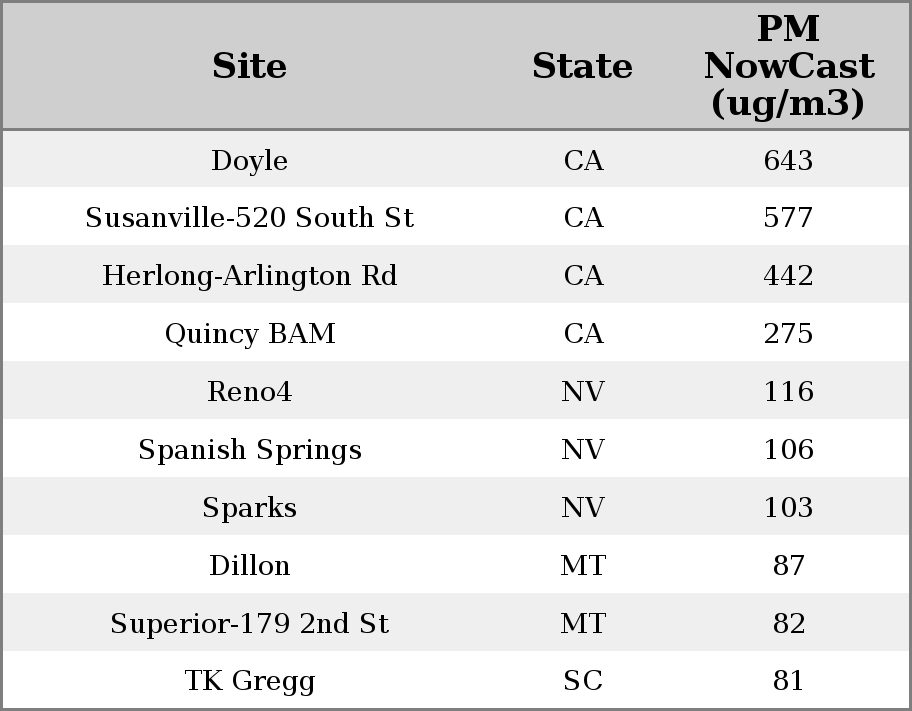Image resolution: width=912 pixels, height=711 pixels.
Task: Select the Reno4 site entry
Action: pos(249,392)
